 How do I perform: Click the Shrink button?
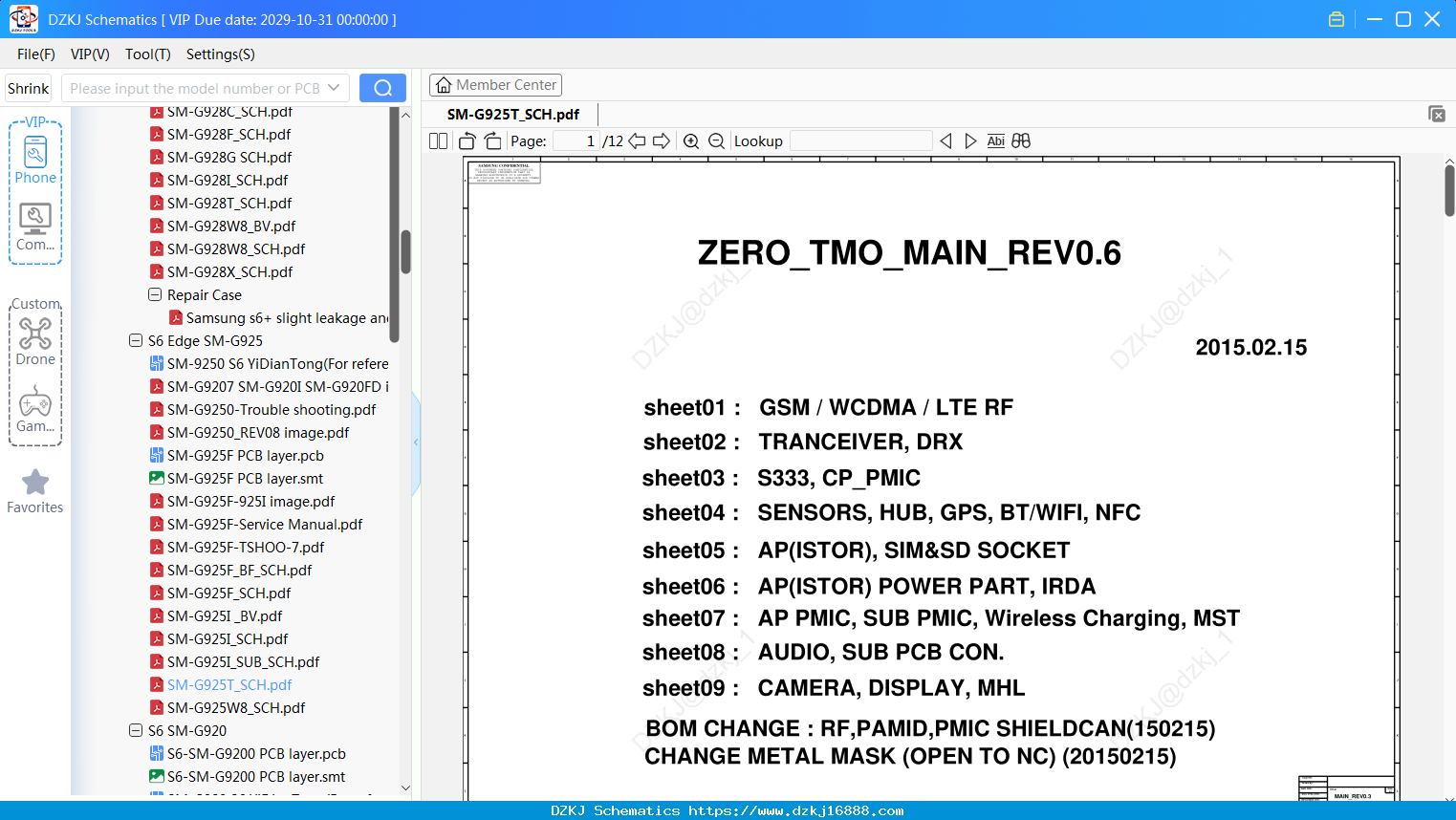tap(29, 88)
